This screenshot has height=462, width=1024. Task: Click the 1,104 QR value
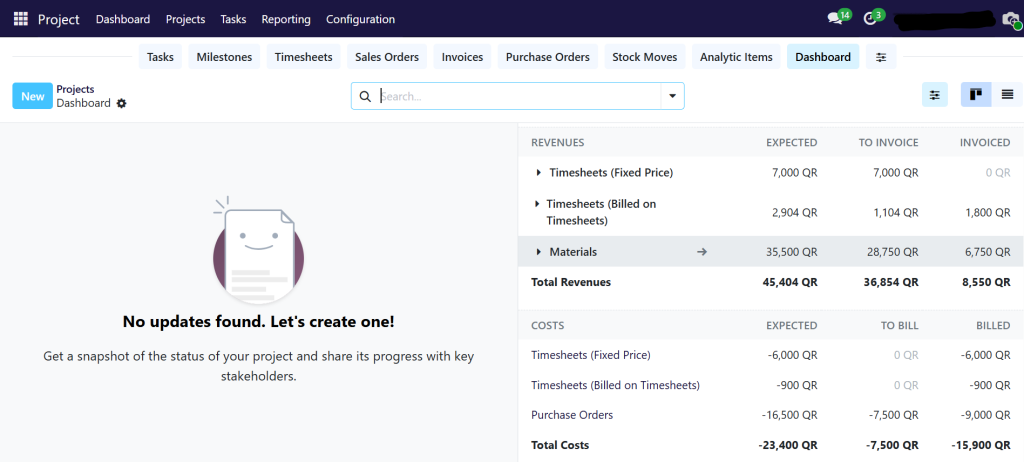point(895,212)
